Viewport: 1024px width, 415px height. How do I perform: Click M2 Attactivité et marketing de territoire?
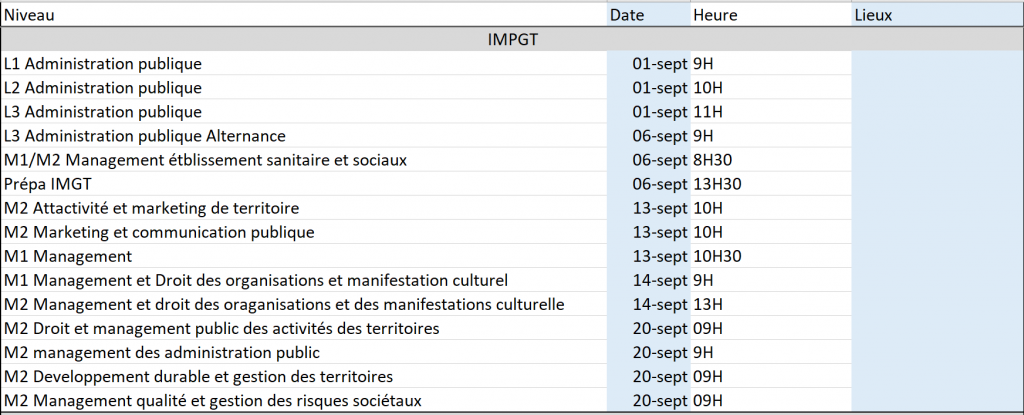coord(304,208)
